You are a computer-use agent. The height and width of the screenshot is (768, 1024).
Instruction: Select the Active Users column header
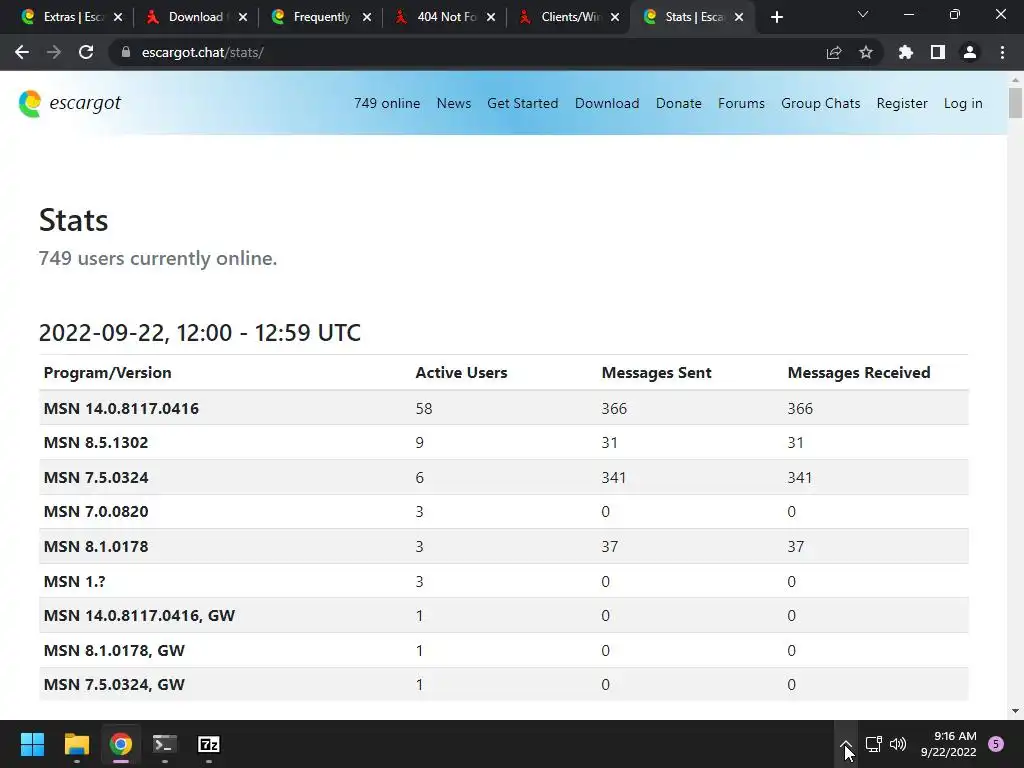(x=461, y=373)
